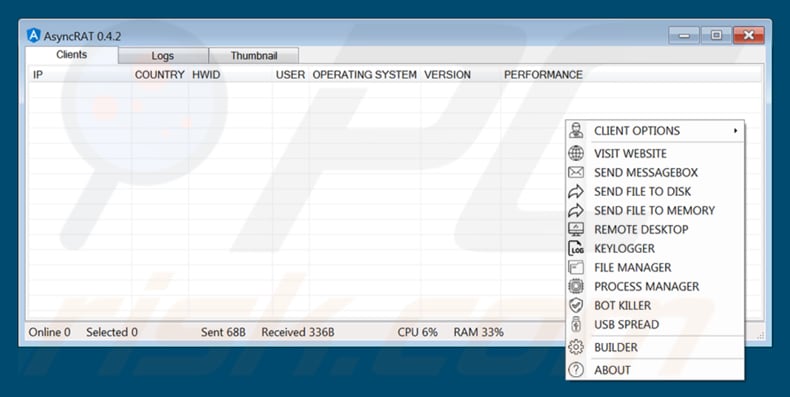Click the shield icon for Bot Killer
Image resolution: width=790 pixels, height=397 pixels.
pos(576,305)
